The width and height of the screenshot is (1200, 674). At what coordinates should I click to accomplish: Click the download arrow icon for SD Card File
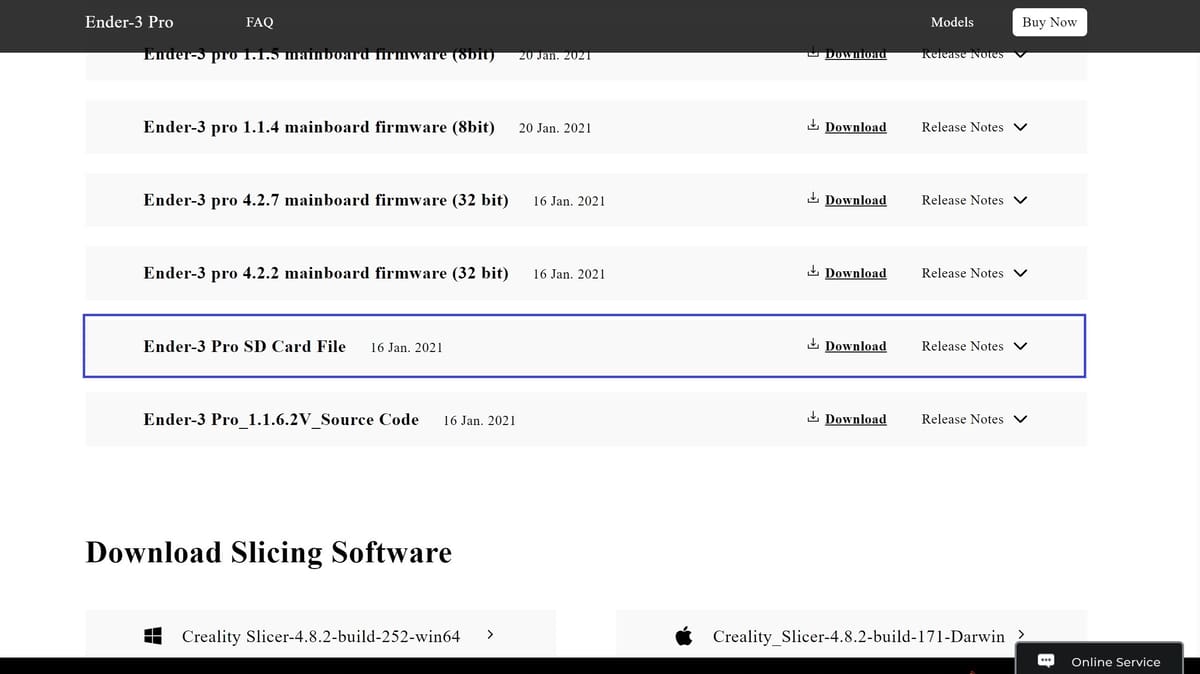(x=813, y=345)
